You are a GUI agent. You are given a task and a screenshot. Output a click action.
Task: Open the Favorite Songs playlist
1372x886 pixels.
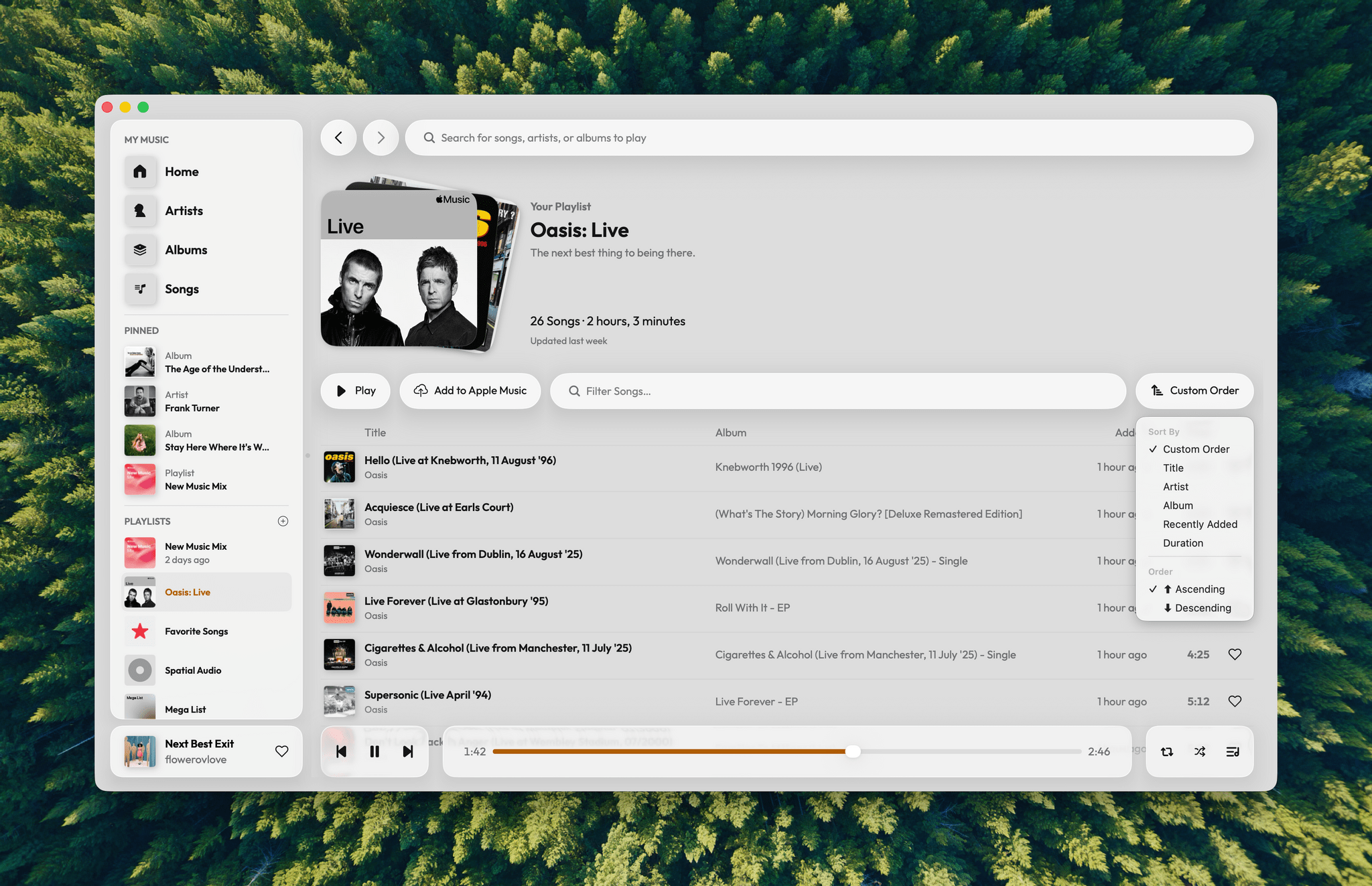[x=196, y=631]
